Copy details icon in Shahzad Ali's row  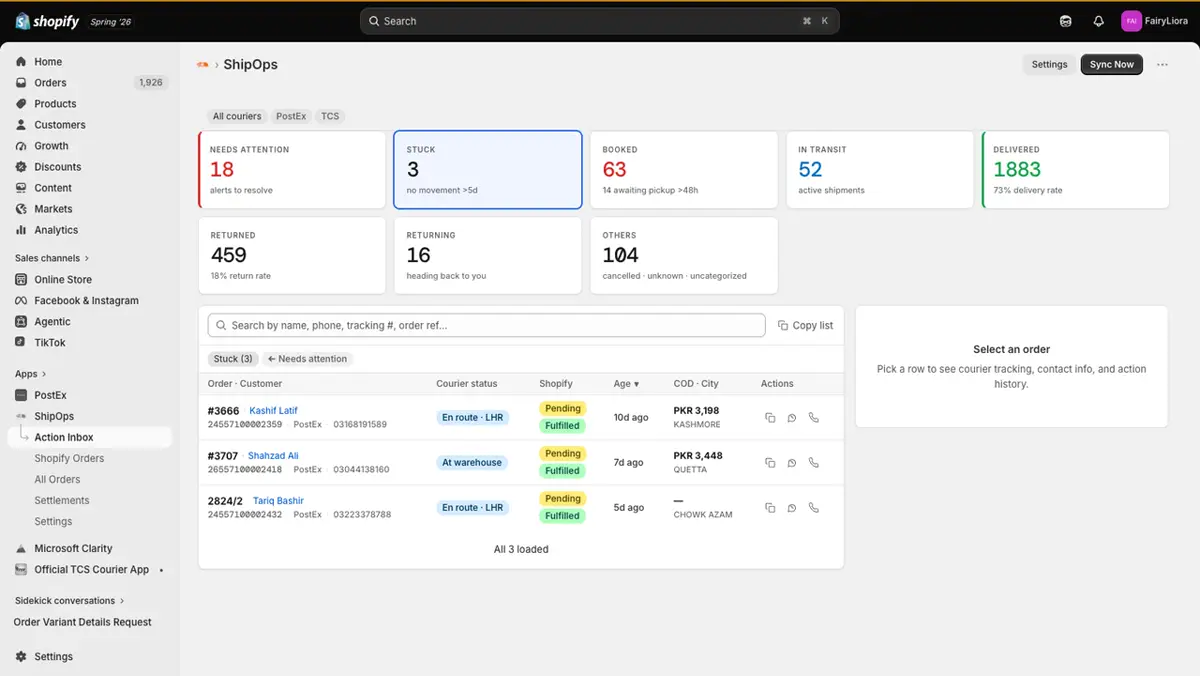click(770, 463)
